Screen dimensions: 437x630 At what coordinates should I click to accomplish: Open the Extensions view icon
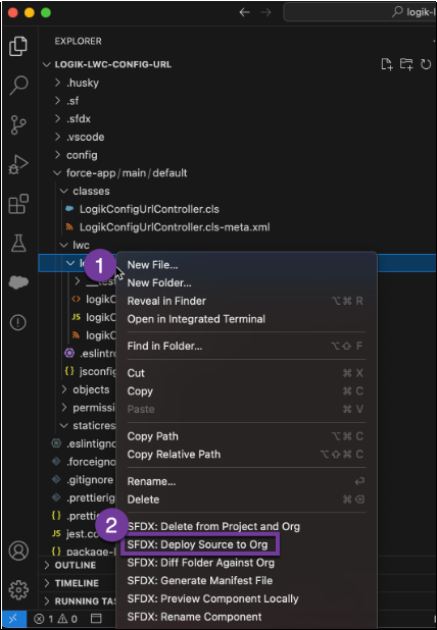[x=18, y=204]
